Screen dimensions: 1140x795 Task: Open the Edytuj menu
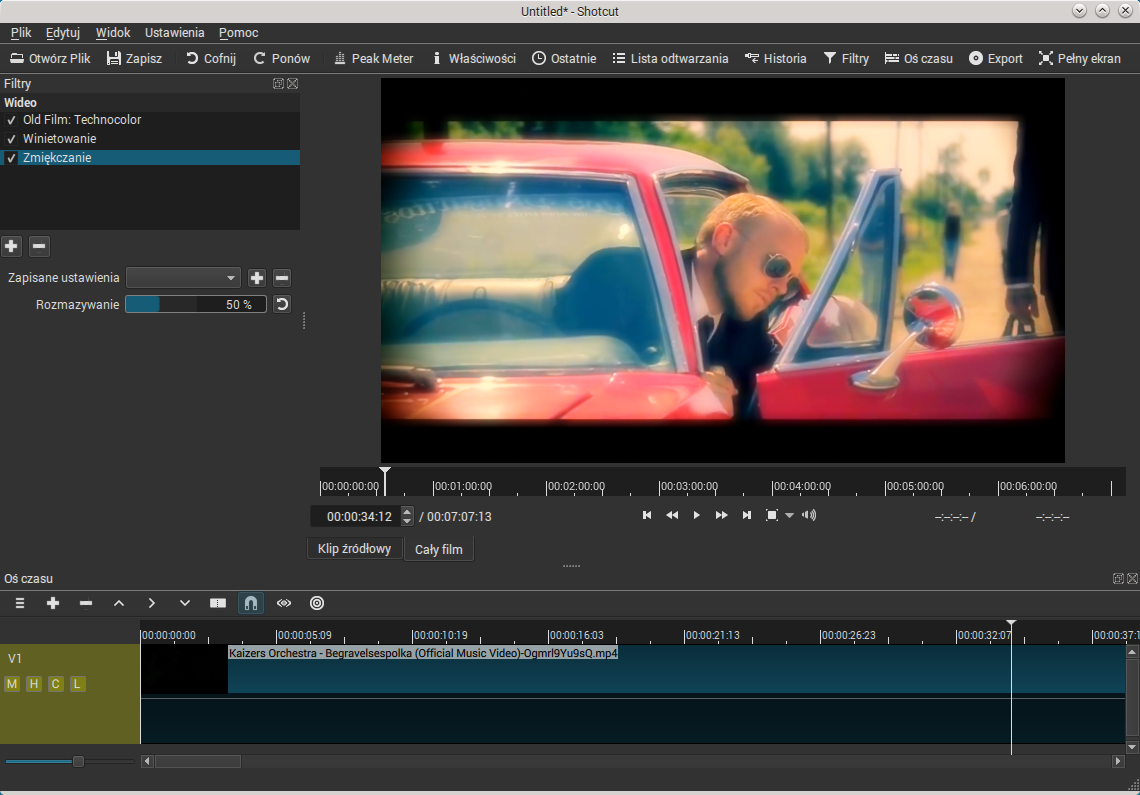(x=63, y=33)
